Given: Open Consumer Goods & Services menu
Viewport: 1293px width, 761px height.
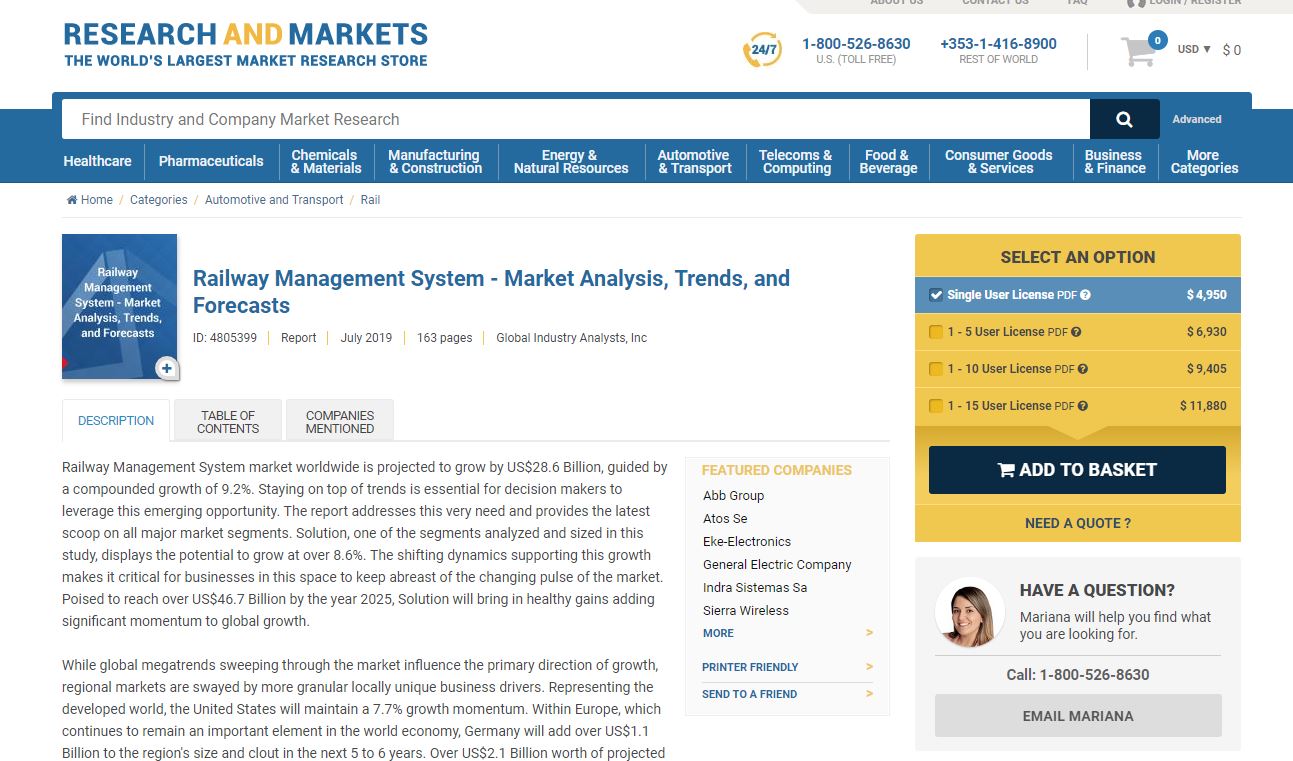Looking at the screenshot, I should click(x=999, y=162).
